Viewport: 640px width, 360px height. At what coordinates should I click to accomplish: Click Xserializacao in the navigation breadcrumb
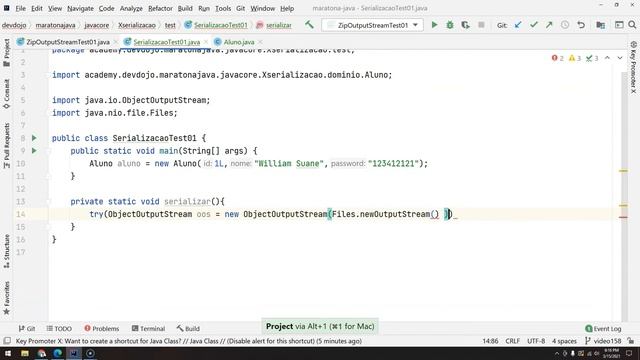tap(137, 25)
